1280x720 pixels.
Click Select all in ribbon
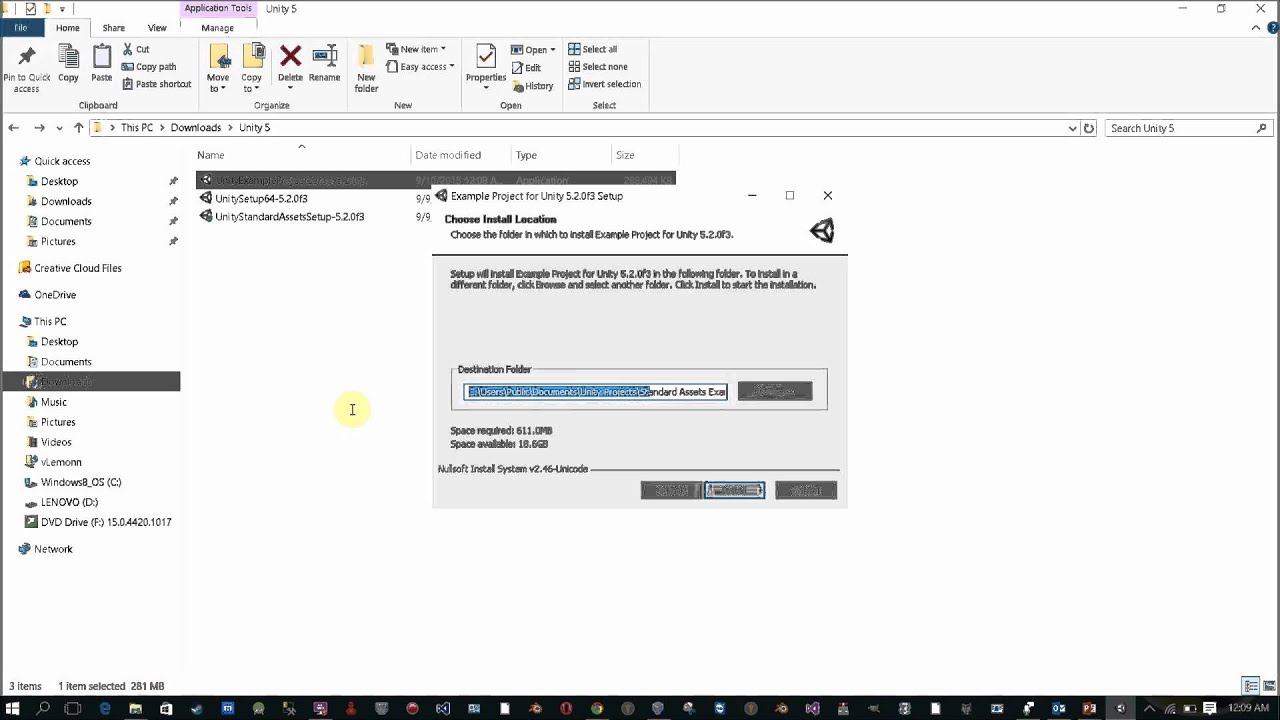[593, 49]
